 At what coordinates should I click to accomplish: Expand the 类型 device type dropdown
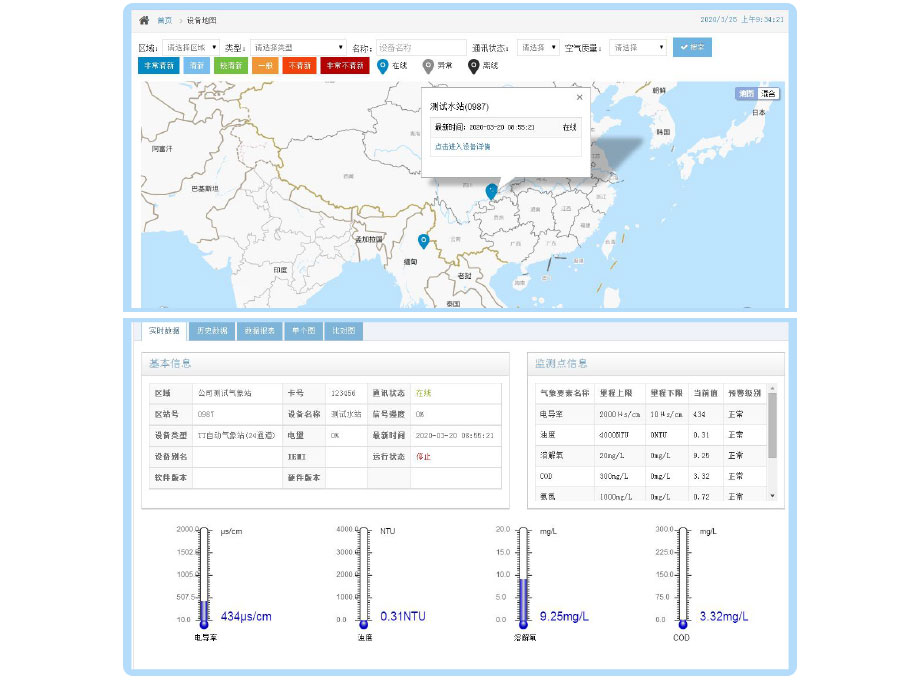coord(297,47)
